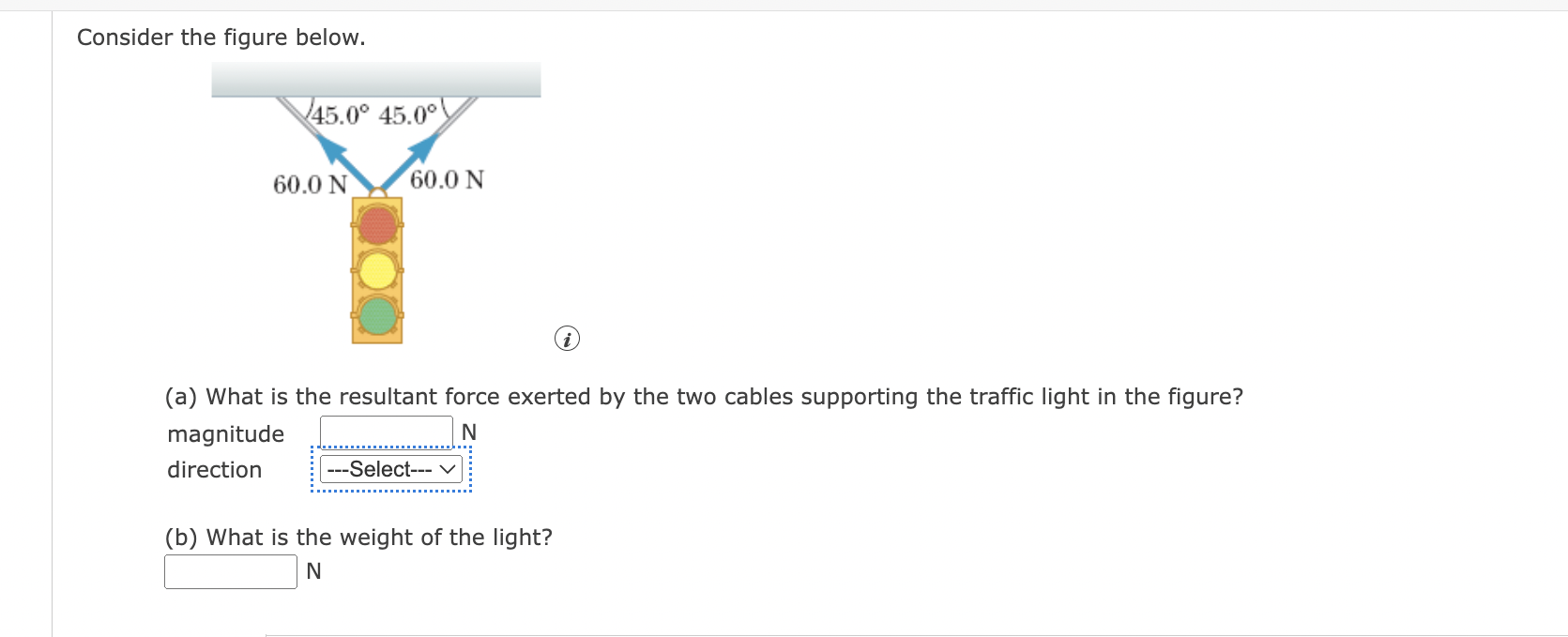Select the right 45.0° angle label
The width and height of the screenshot is (1568, 637).
point(407,114)
